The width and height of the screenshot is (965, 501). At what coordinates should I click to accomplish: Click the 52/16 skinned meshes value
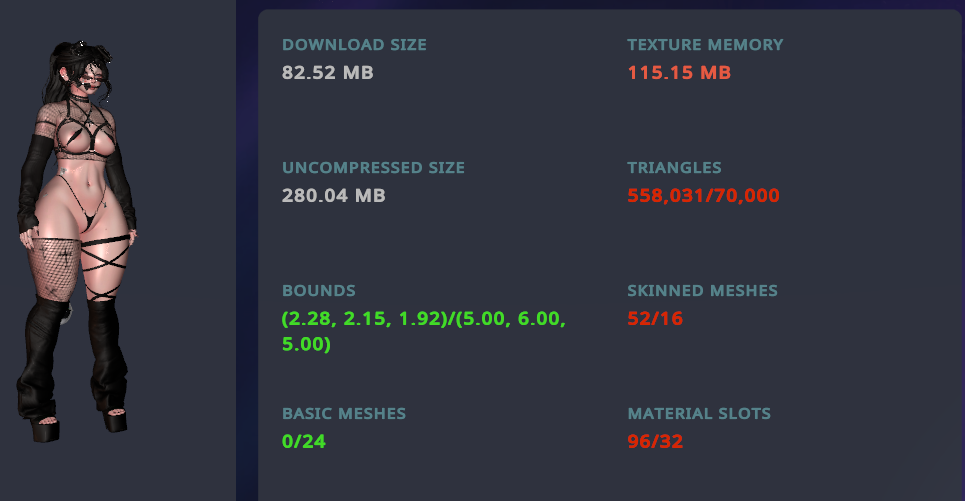[x=655, y=319]
